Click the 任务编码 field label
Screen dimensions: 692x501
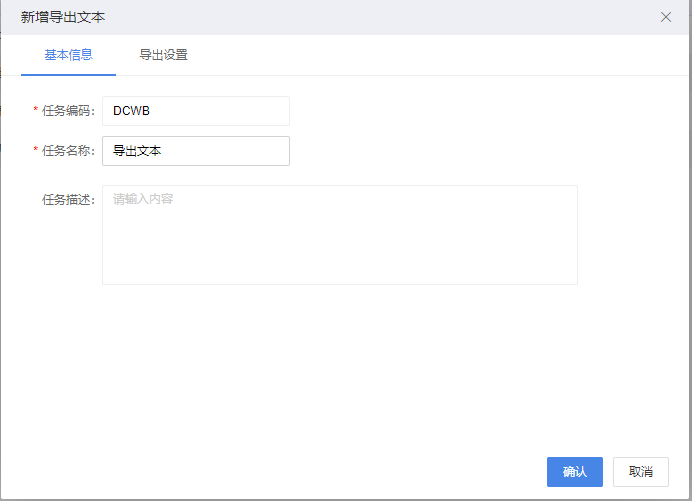tap(67, 111)
